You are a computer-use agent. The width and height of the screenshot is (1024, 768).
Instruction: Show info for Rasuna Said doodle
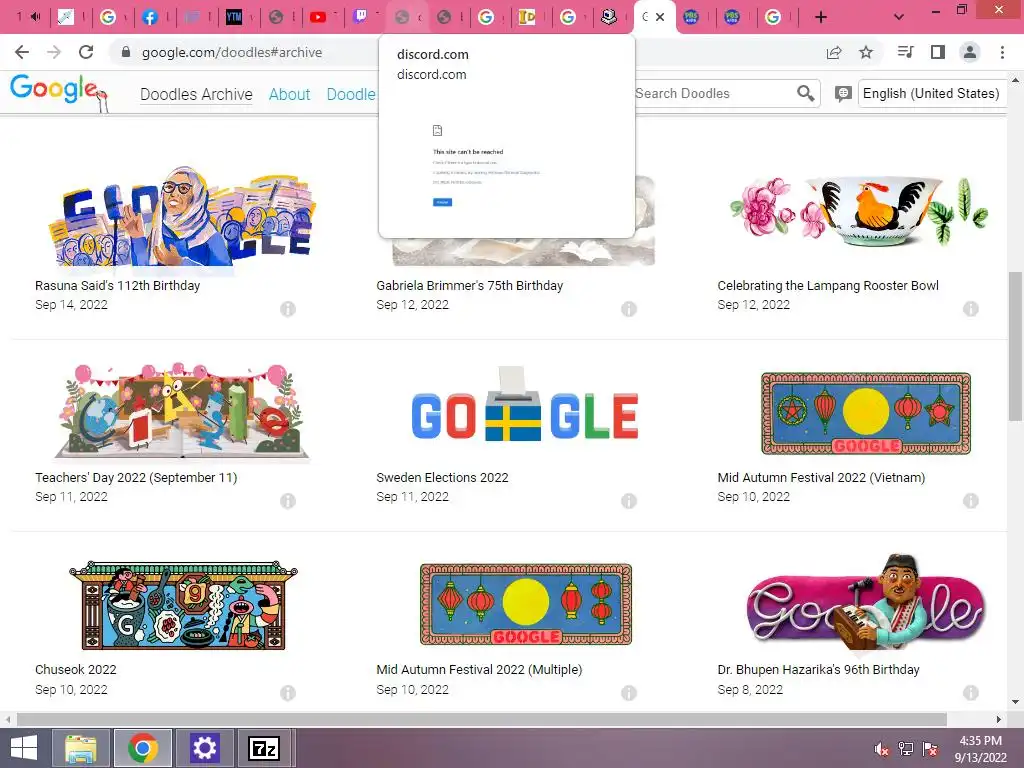click(288, 309)
